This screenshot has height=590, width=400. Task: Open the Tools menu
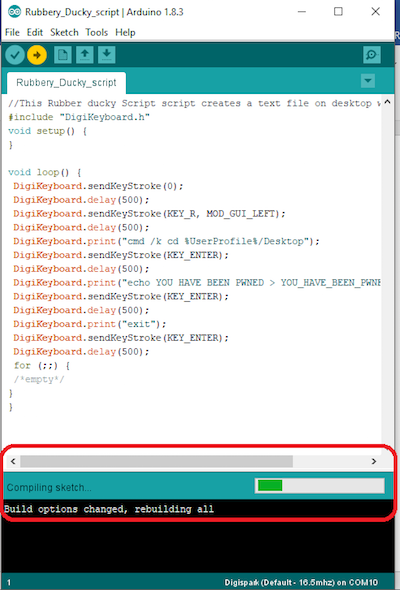pyautogui.click(x=97, y=32)
